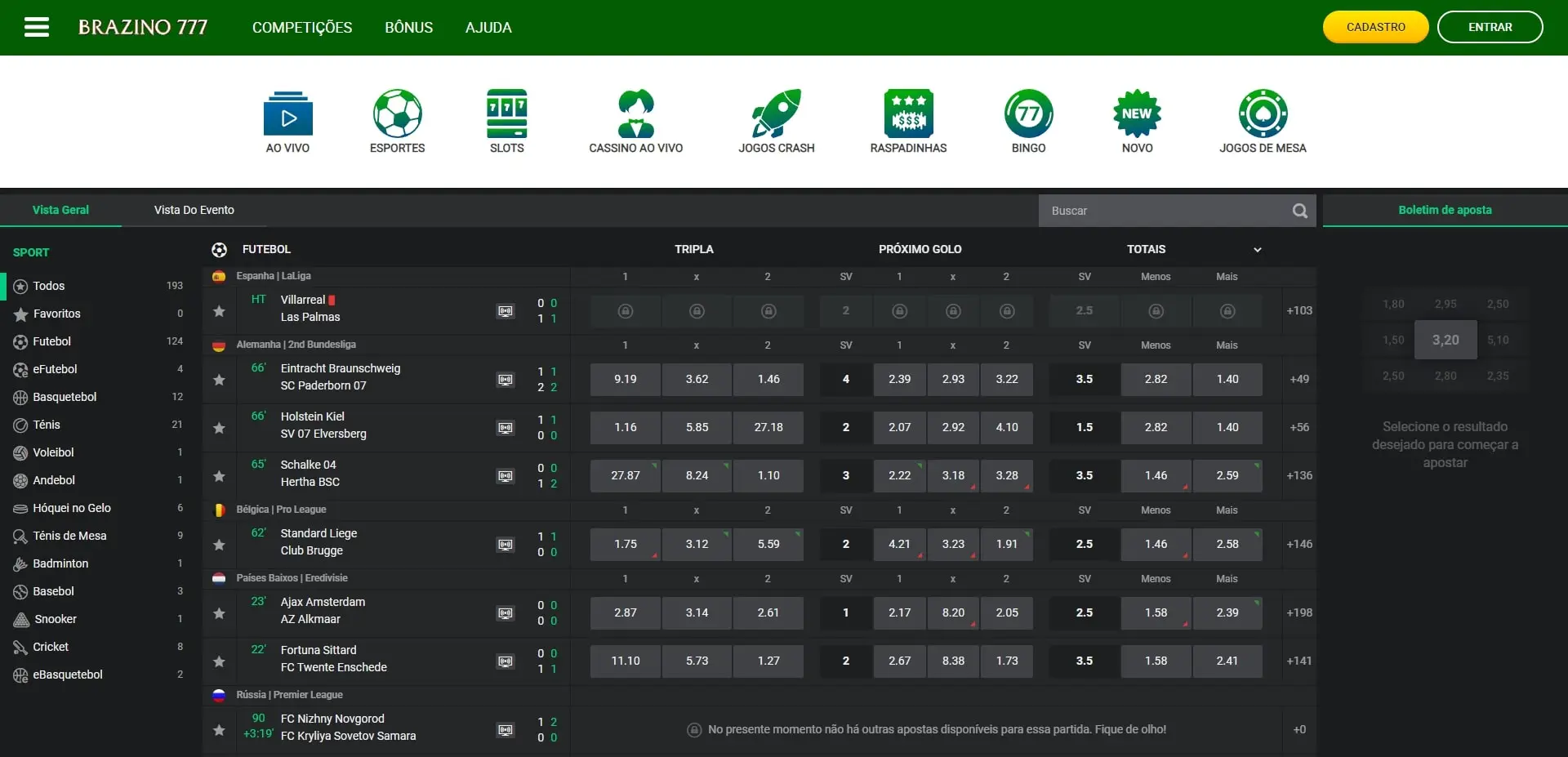Toggle favorite star for Schalke 04 match

point(219,476)
